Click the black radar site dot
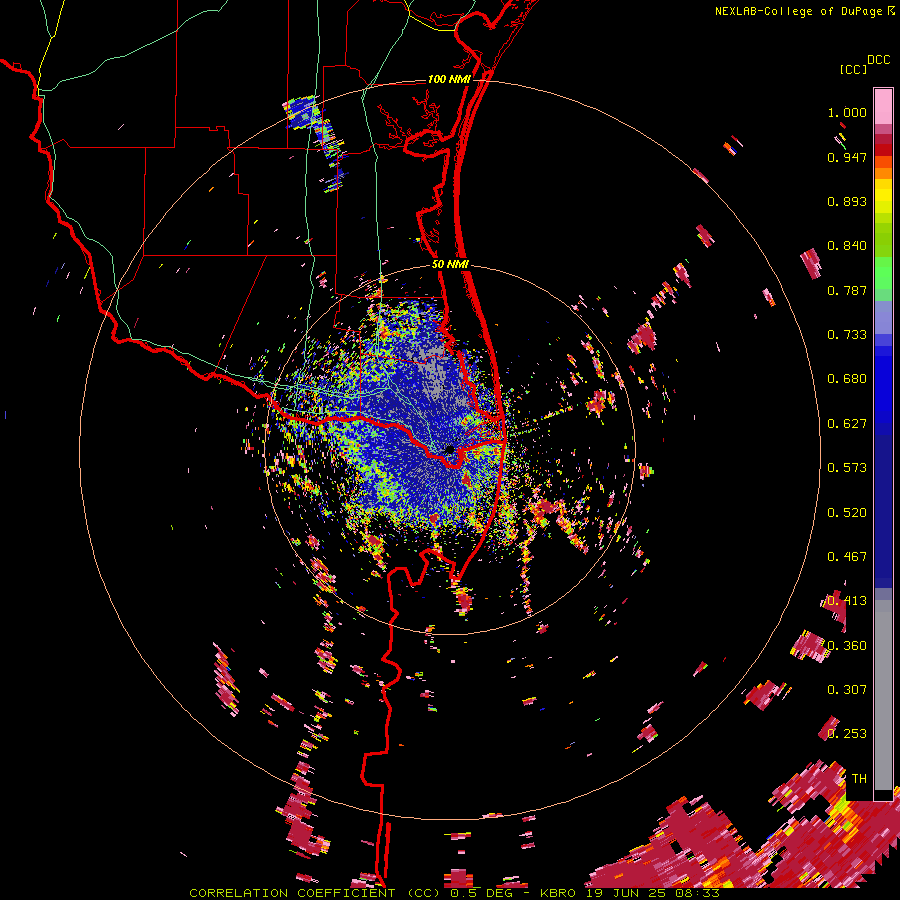This screenshot has width=900, height=900. [449, 449]
